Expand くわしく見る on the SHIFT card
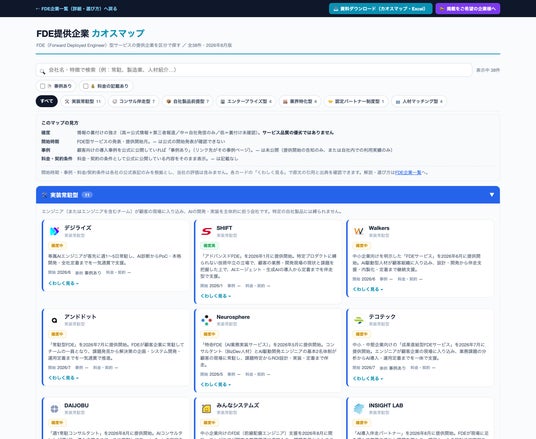Image resolution: width=536 pixels, height=439 pixels. point(216,296)
